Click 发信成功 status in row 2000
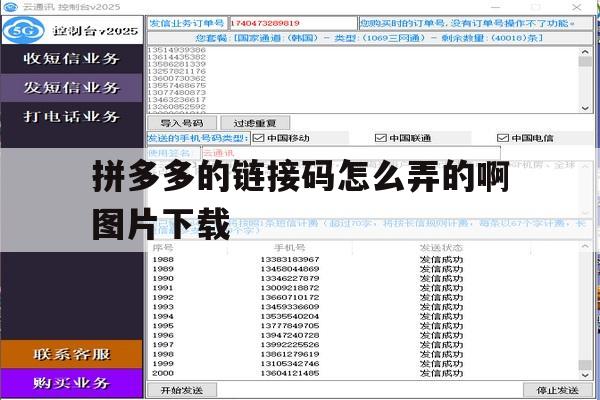 441,373
